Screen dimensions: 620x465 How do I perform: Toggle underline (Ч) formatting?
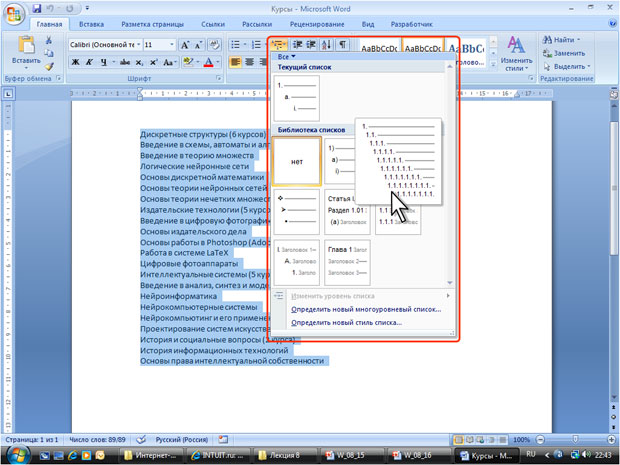coord(103,62)
